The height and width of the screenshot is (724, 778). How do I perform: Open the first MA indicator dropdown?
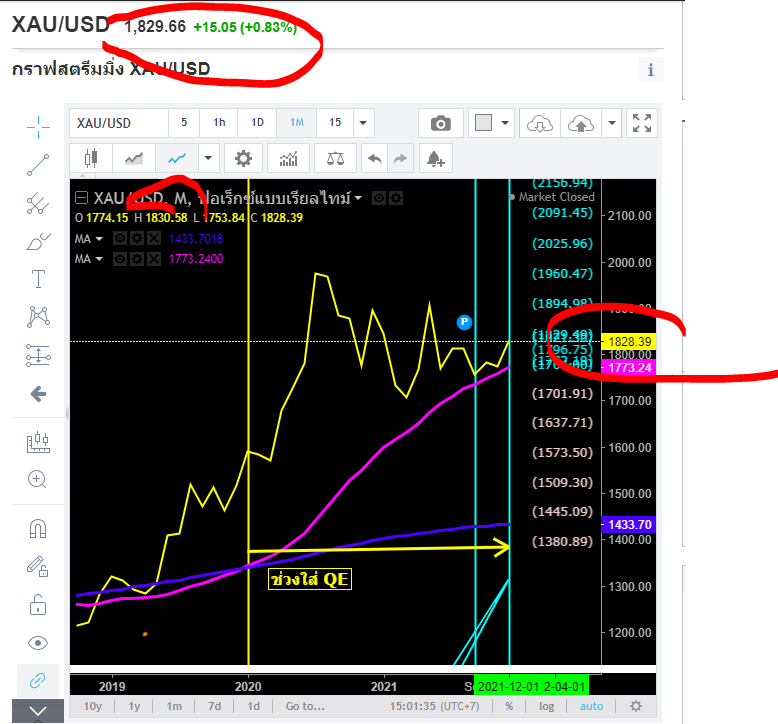coord(99,239)
